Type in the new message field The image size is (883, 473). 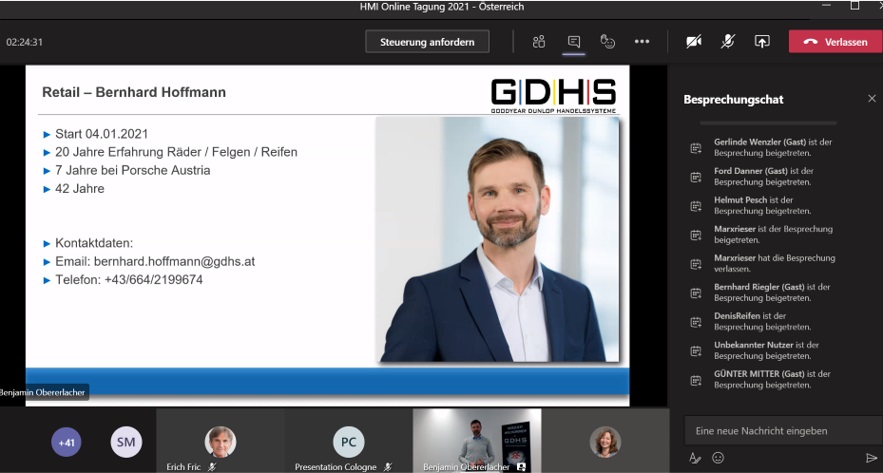(x=775, y=430)
